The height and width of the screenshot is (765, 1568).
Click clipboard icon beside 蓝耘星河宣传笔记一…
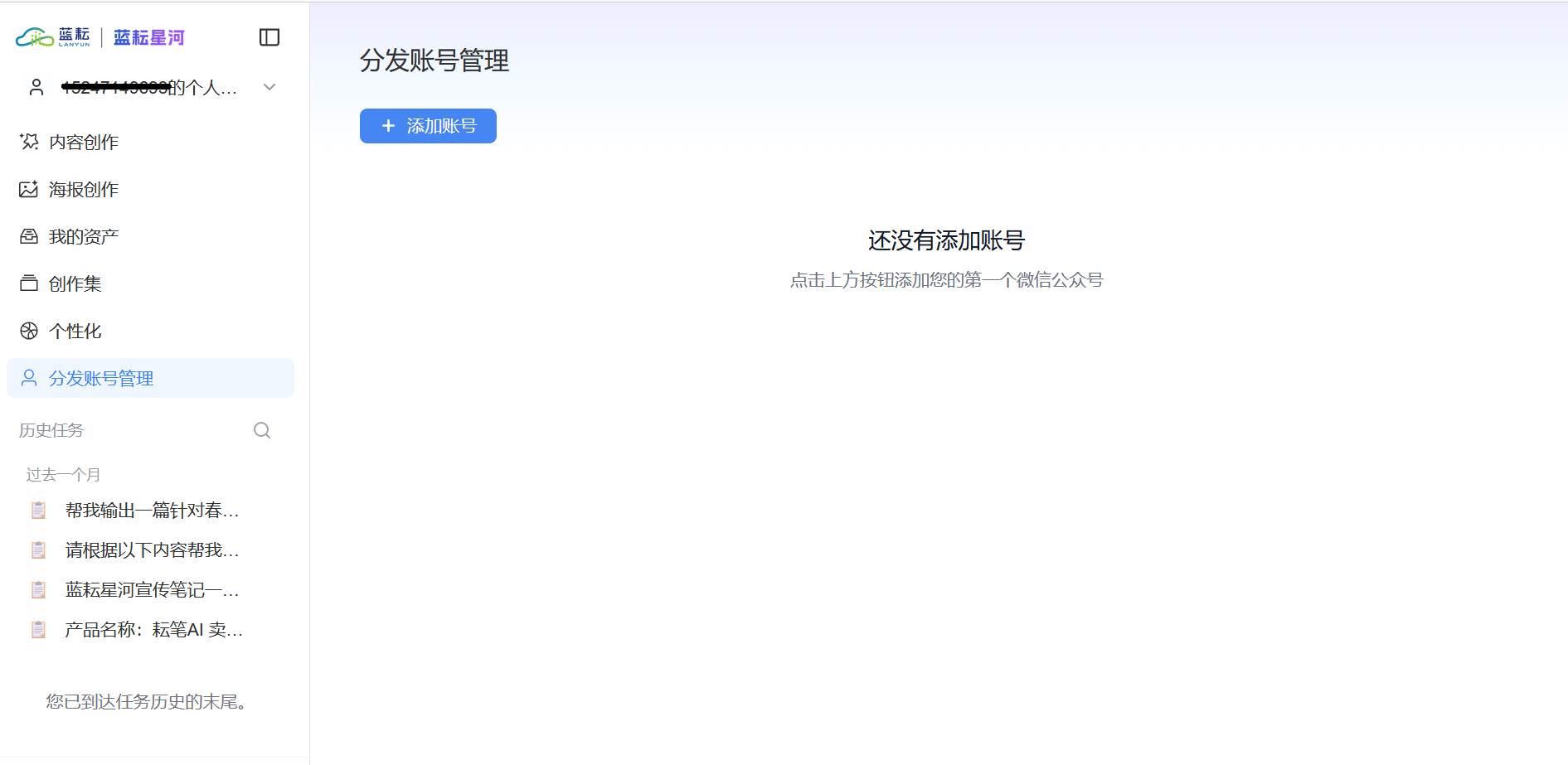click(38, 590)
